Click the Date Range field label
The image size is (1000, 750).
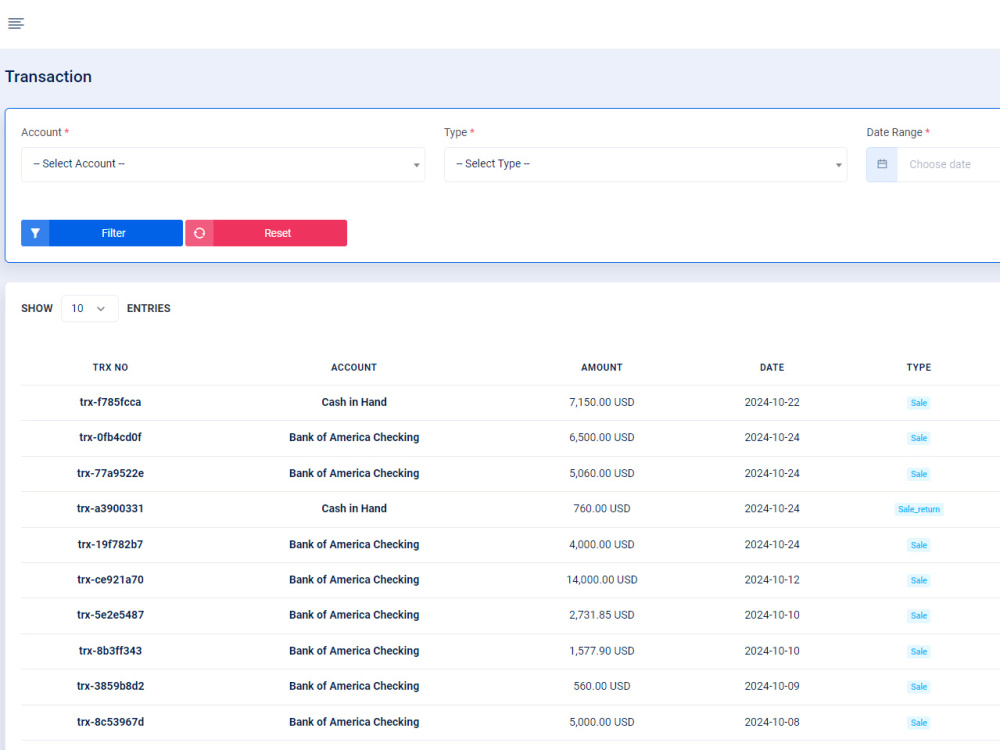tap(894, 133)
